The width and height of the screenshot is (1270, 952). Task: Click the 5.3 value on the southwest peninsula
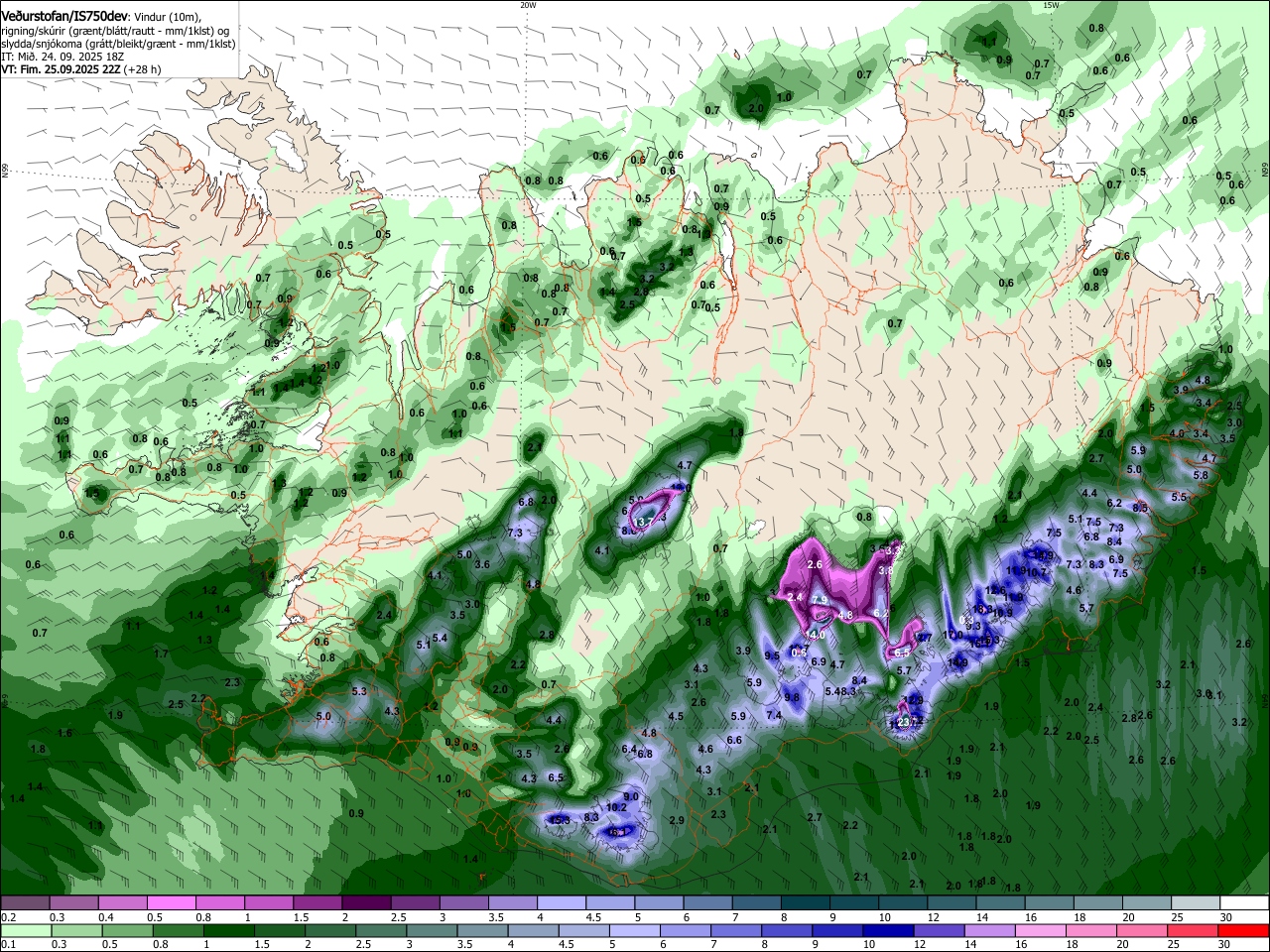pyautogui.click(x=359, y=691)
